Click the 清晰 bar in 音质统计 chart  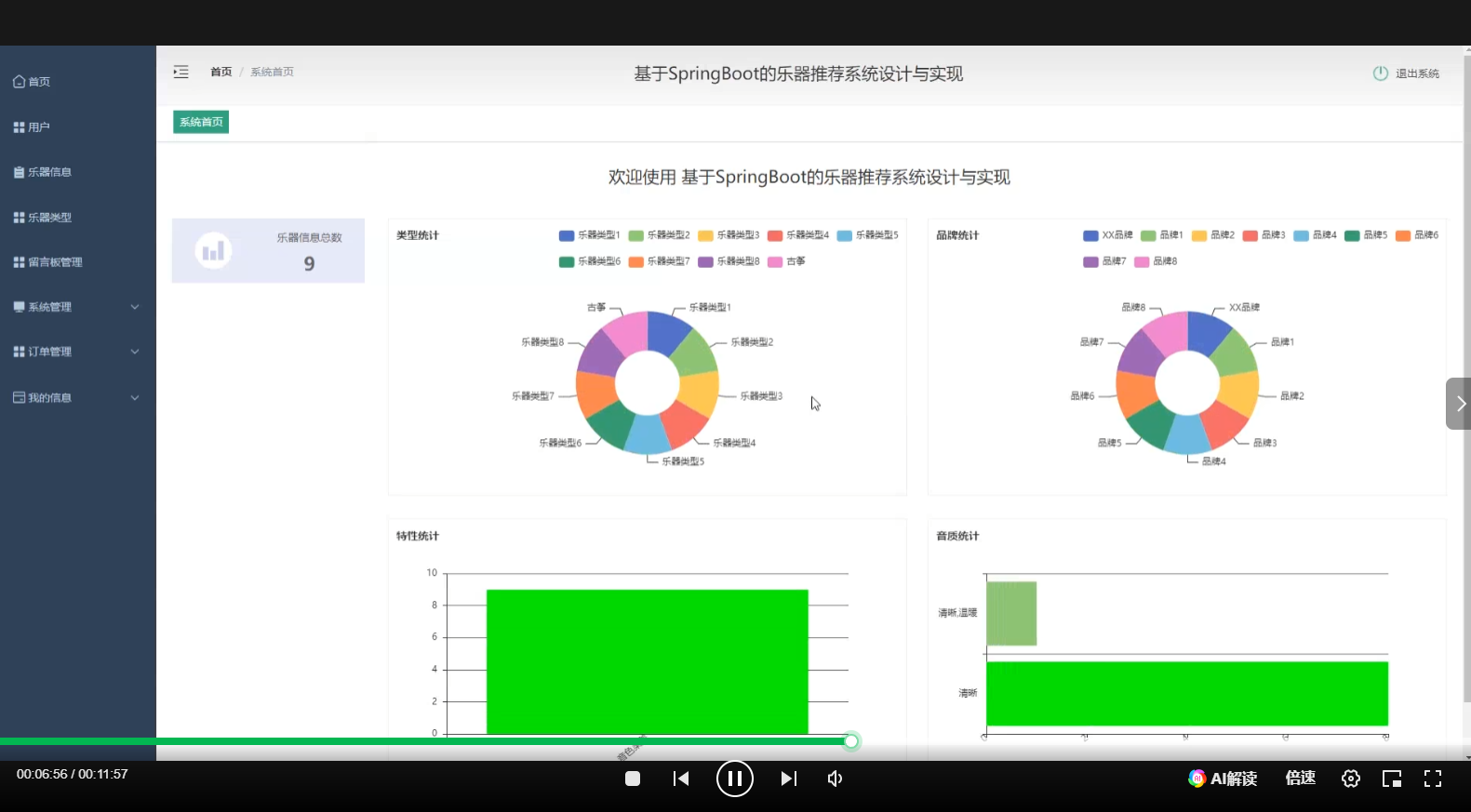point(1186,693)
